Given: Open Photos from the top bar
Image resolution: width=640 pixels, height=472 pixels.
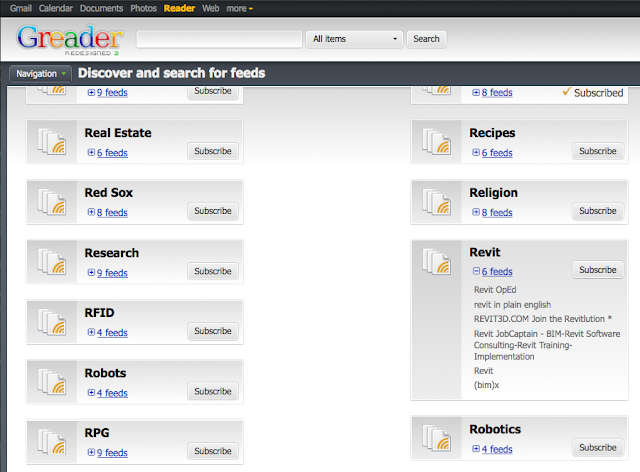Looking at the screenshot, I should pos(144,8).
